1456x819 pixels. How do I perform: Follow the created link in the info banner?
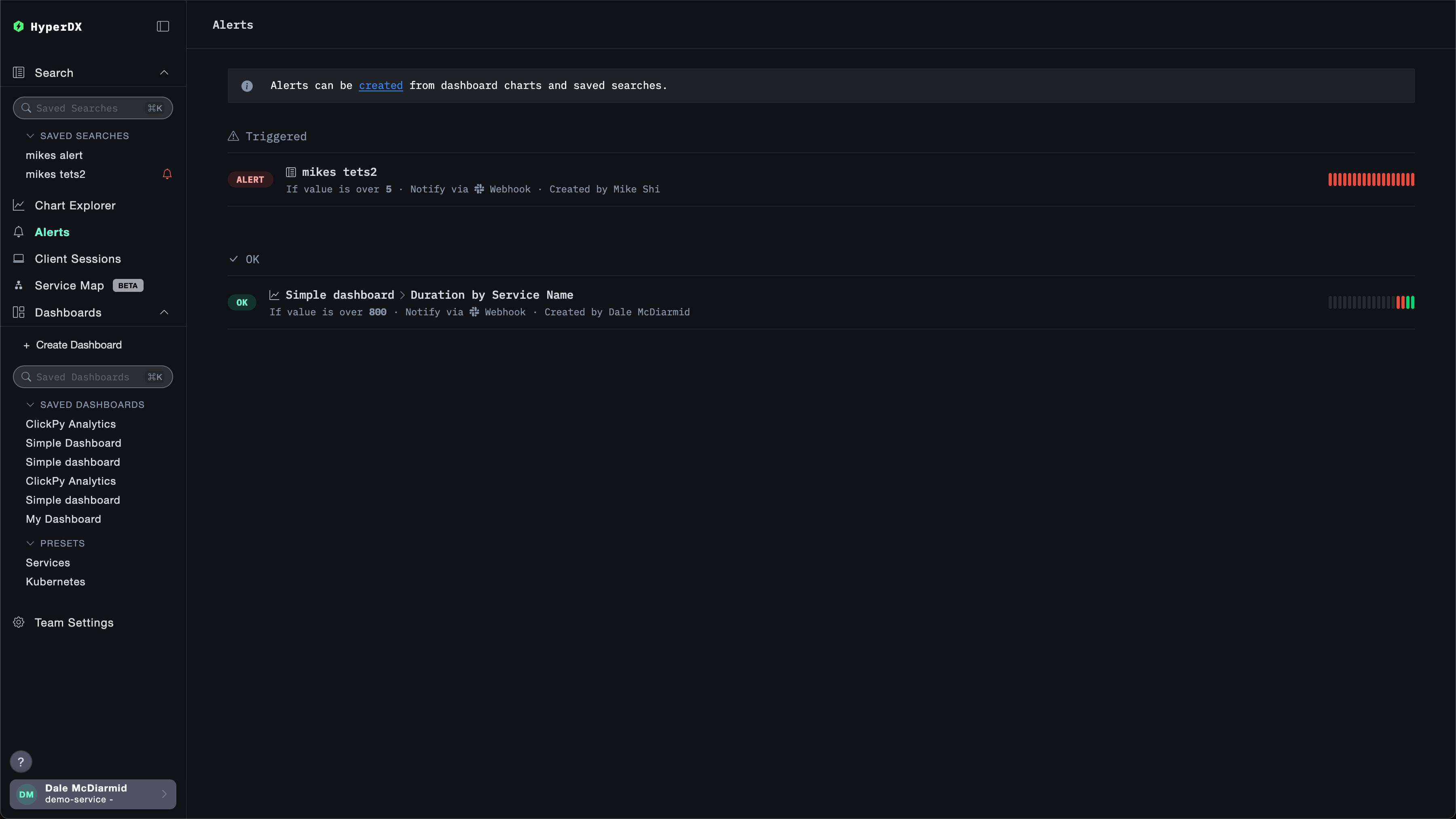(x=381, y=85)
